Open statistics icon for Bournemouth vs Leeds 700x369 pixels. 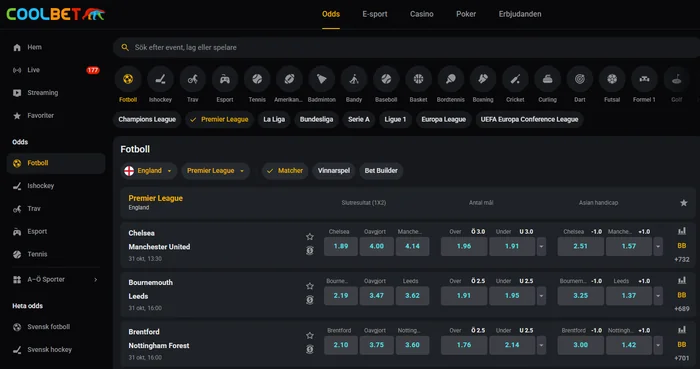[682, 281]
